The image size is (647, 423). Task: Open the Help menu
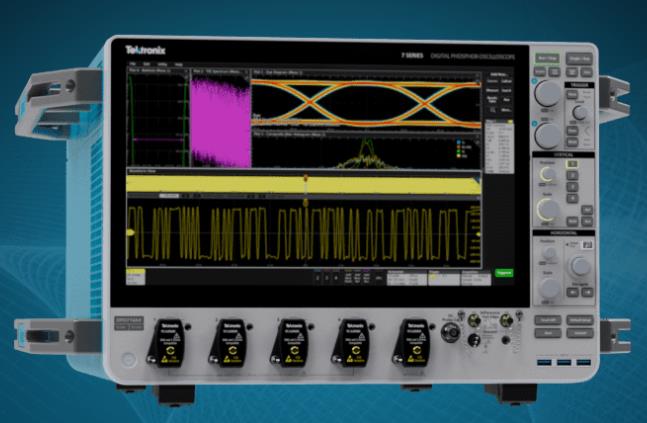[x=177, y=64]
